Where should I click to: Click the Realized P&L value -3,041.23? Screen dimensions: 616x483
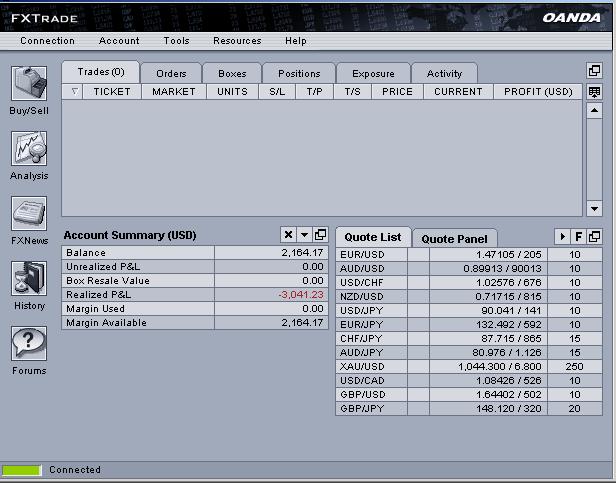(x=301, y=295)
